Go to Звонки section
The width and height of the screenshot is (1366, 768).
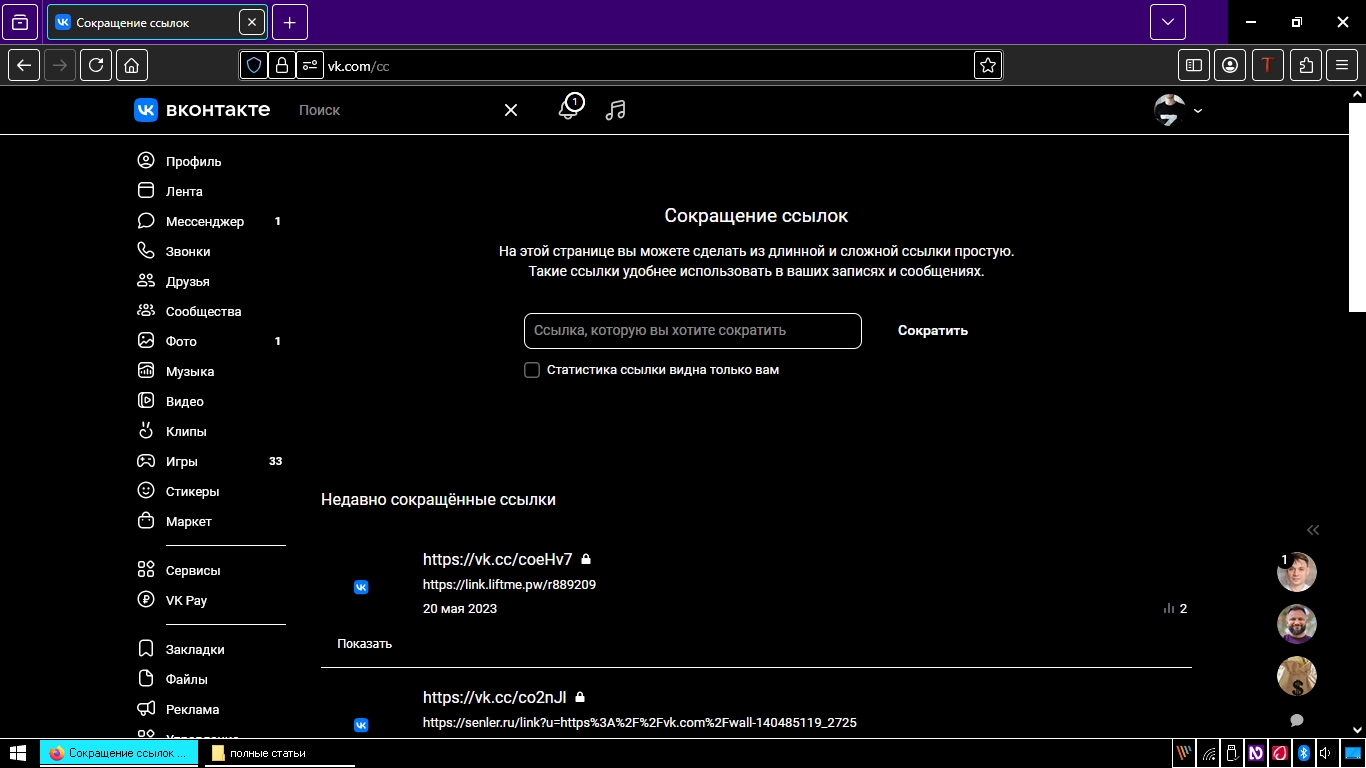click(188, 251)
